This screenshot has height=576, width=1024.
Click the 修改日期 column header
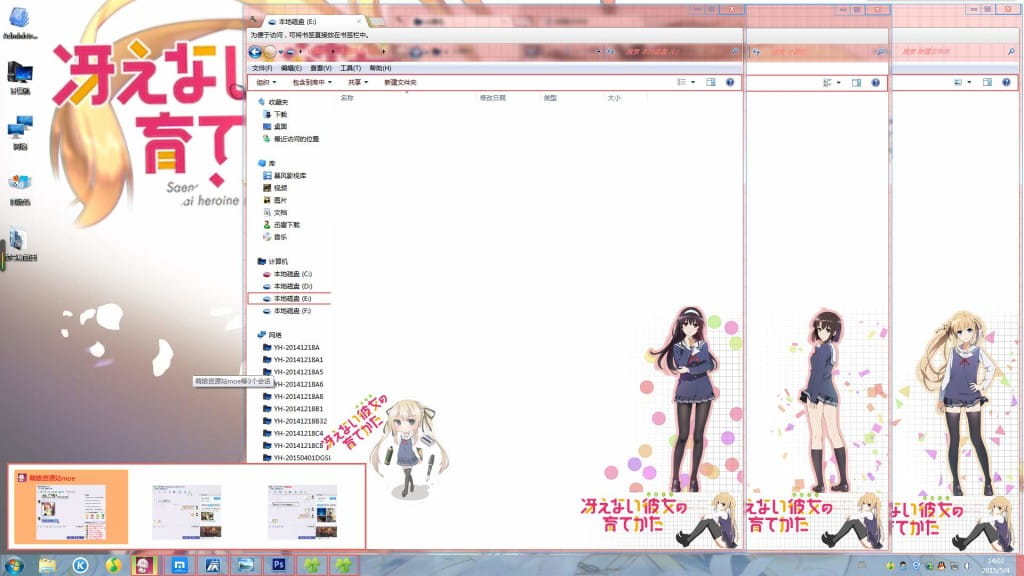tap(492, 98)
